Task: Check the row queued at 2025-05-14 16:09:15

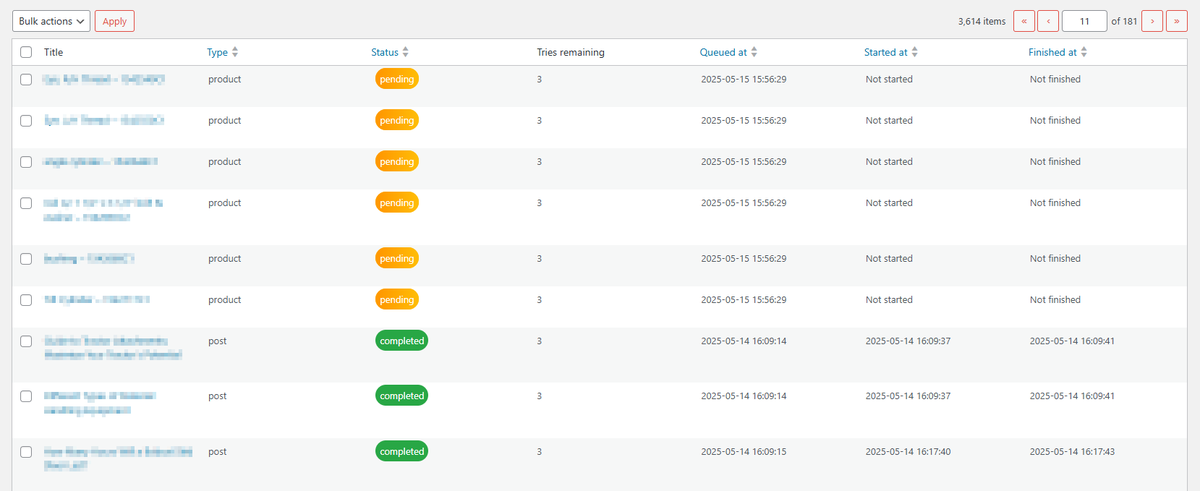Action: click(26, 452)
